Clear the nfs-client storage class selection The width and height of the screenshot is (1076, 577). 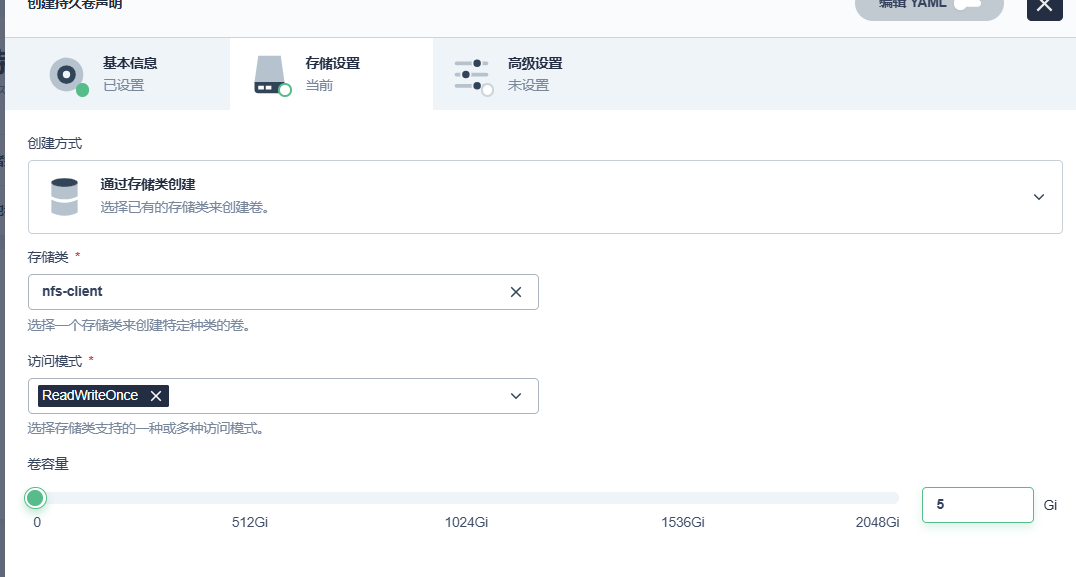coord(516,292)
